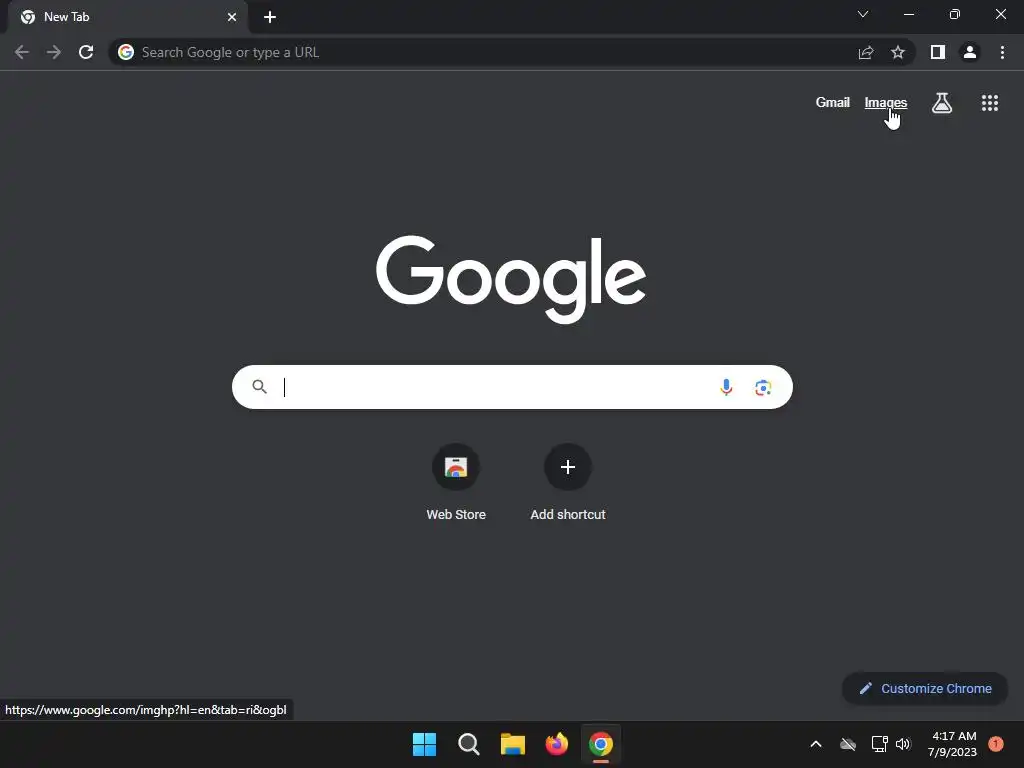This screenshot has height=768, width=1024.
Task: Open Search Labs flask icon
Action: point(942,103)
